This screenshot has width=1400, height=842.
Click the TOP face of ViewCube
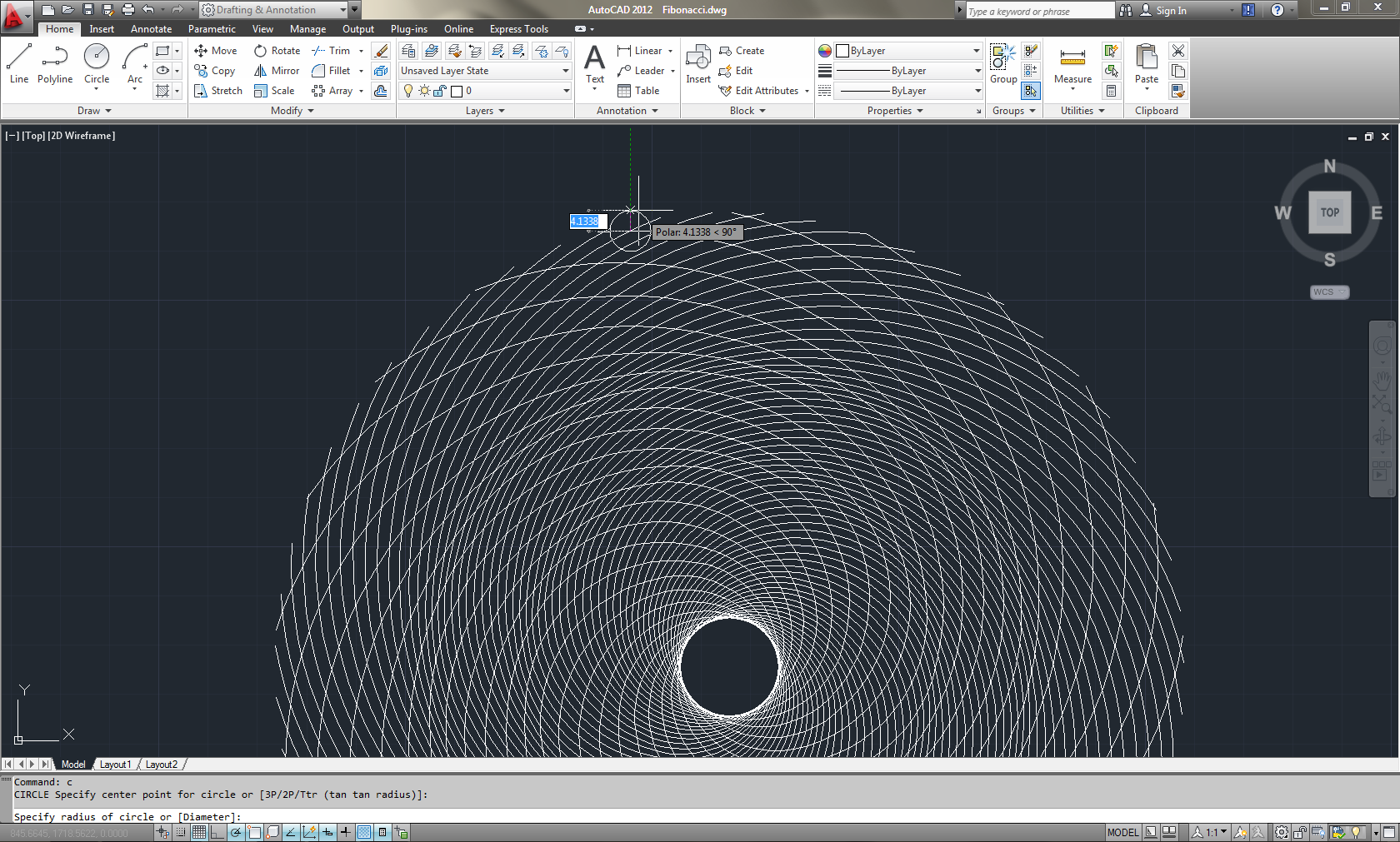click(x=1330, y=212)
